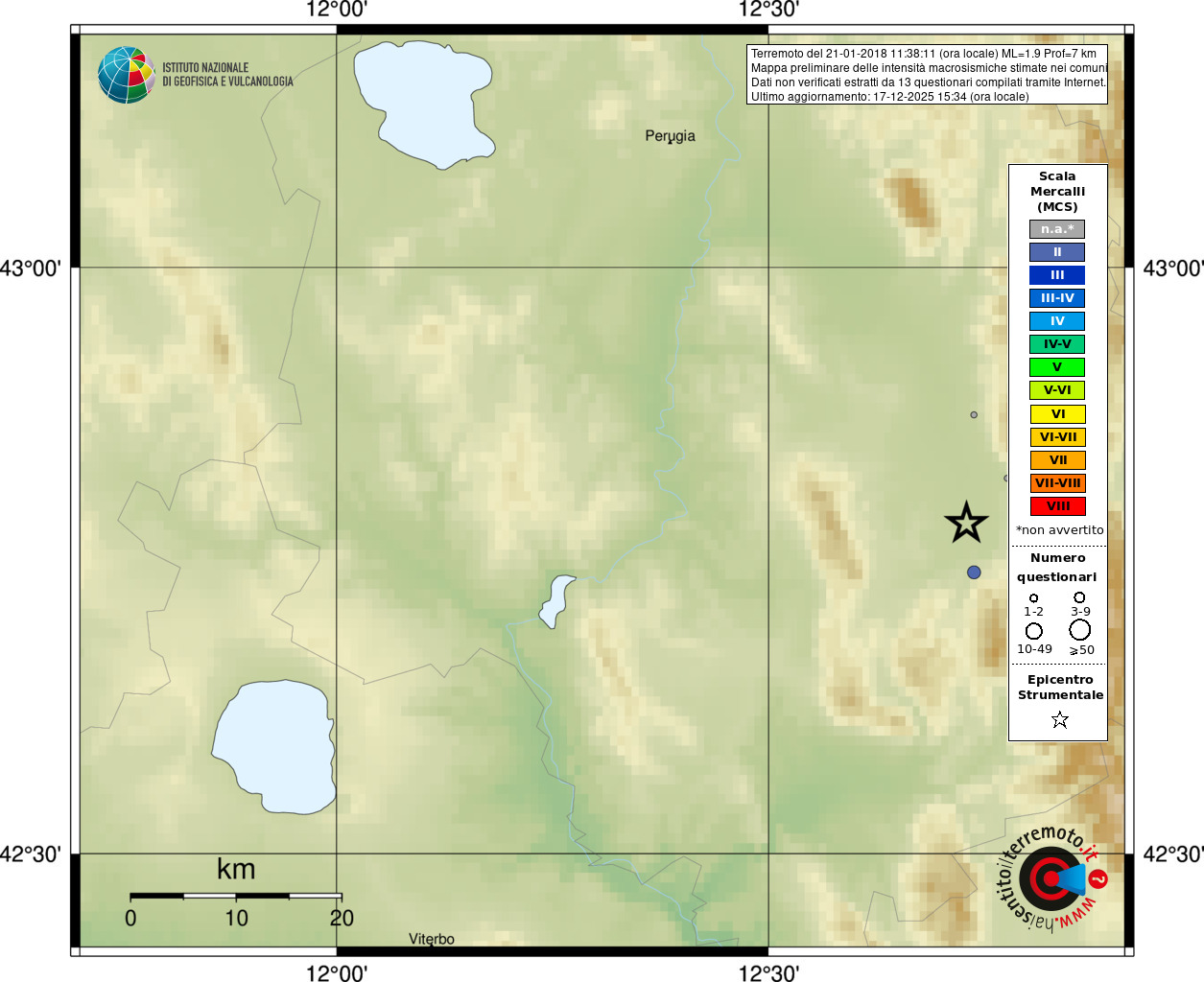Click the 1-2 questionnaires circle symbol
The width and height of the screenshot is (1204, 982).
click(x=1033, y=597)
